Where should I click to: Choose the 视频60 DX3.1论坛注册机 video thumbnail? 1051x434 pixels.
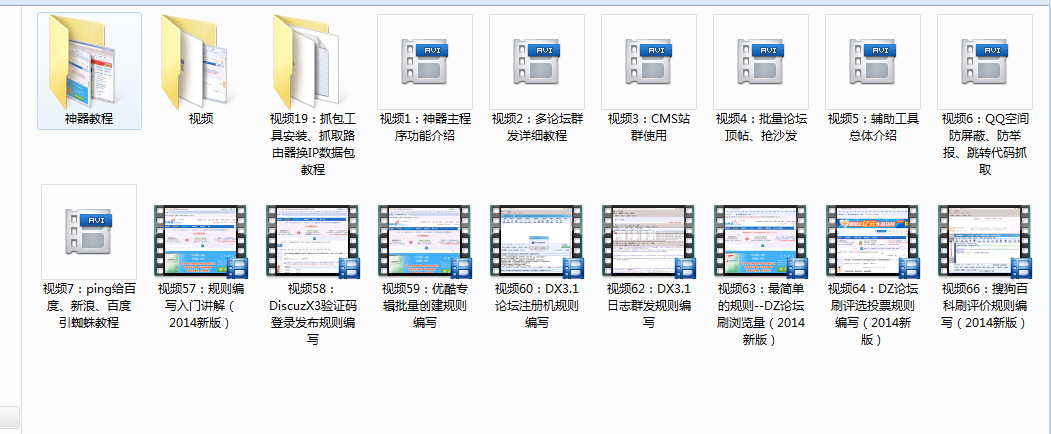(536, 240)
